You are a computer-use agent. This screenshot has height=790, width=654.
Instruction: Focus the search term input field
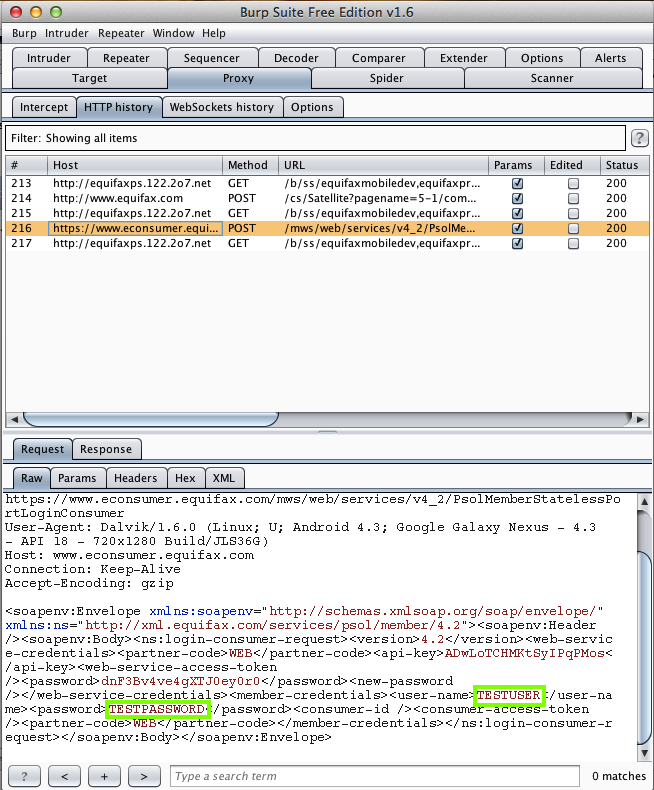375,776
